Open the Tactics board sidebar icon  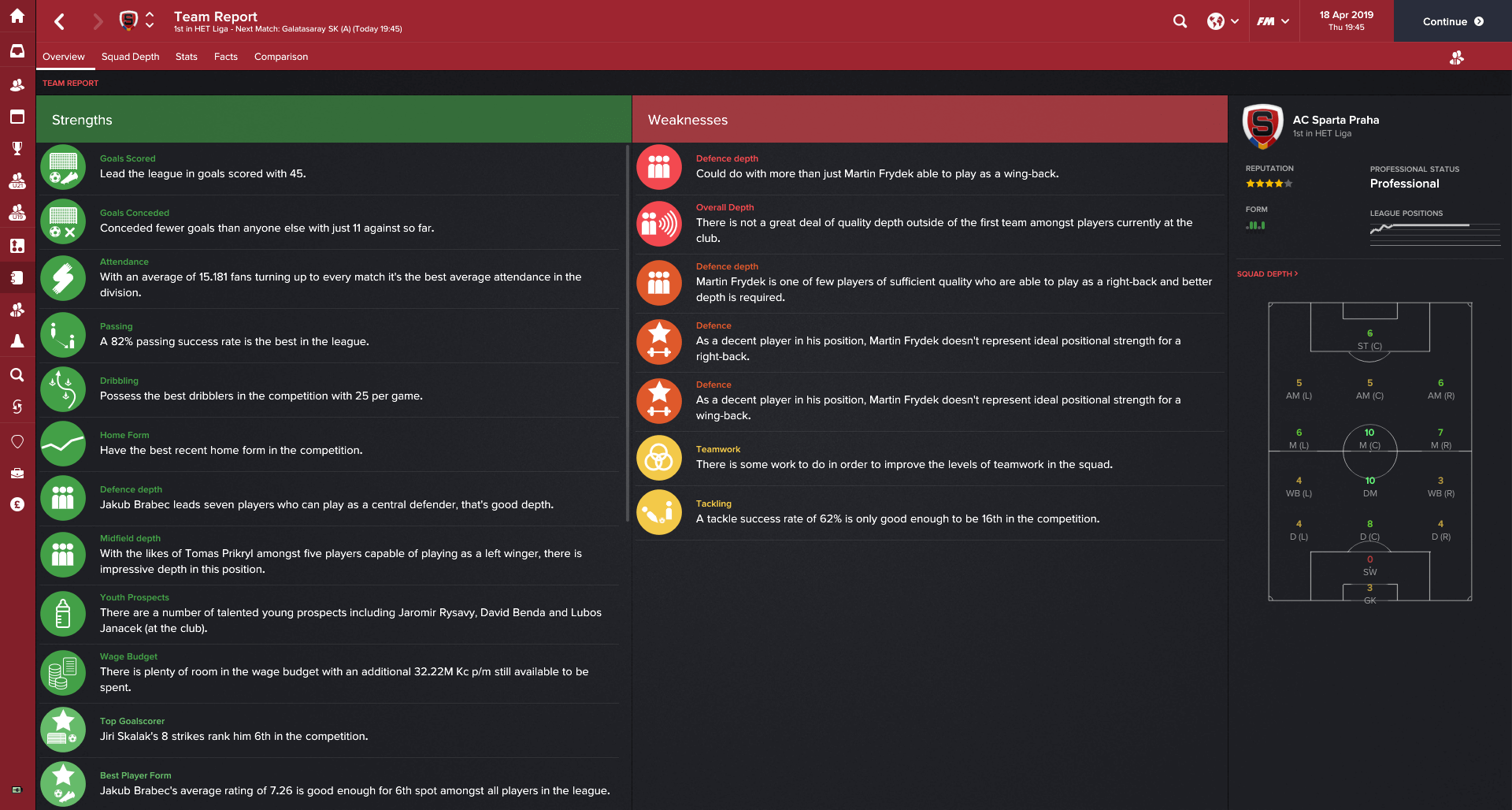tap(17, 245)
